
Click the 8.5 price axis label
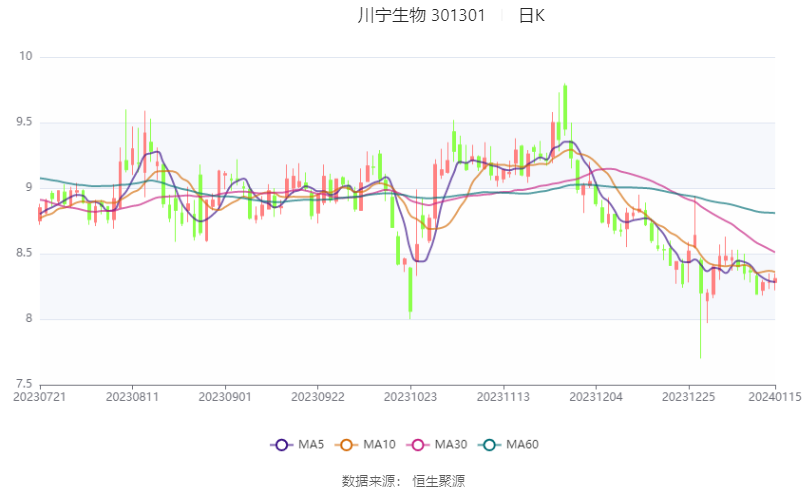pyautogui.click(x=24, y=253)
